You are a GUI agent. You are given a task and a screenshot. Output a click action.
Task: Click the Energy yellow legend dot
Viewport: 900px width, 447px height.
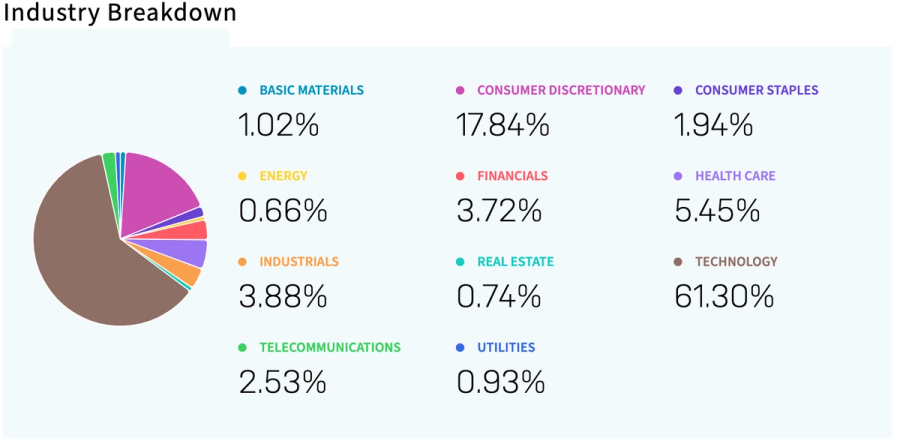tap(242, 176)
